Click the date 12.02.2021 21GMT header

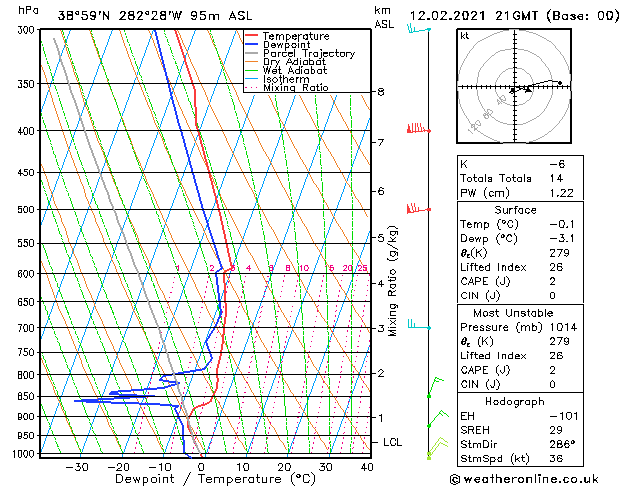pyautogui.click(x=474, y=16)
